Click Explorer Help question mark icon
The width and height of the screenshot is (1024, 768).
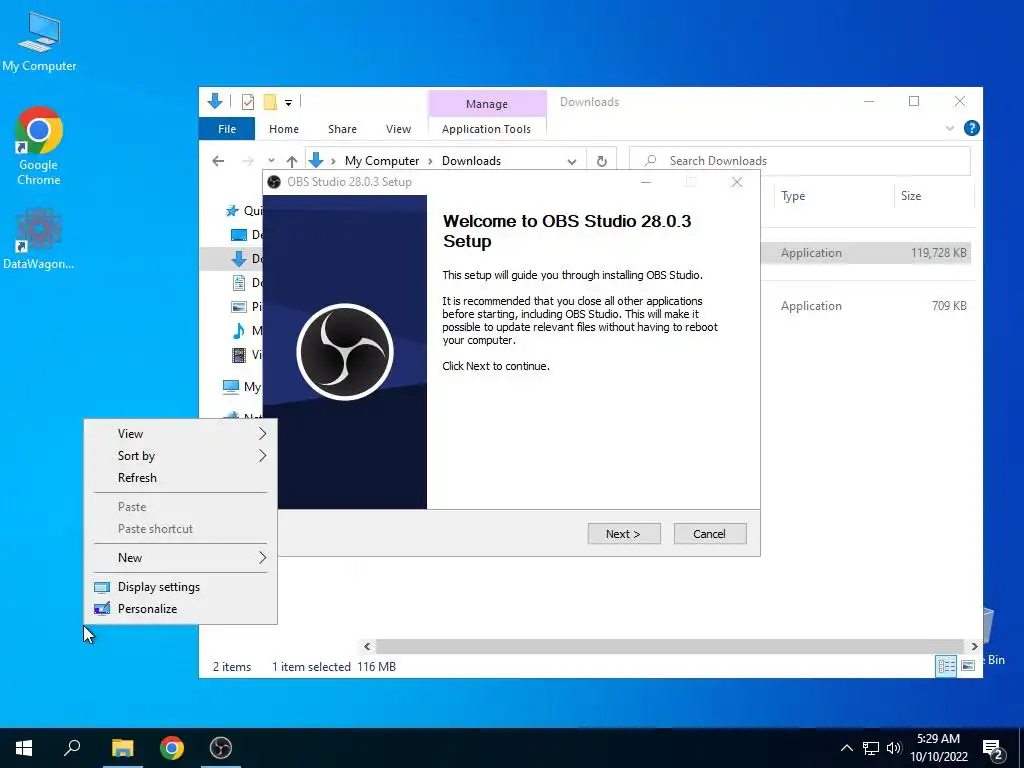point(971,129)
